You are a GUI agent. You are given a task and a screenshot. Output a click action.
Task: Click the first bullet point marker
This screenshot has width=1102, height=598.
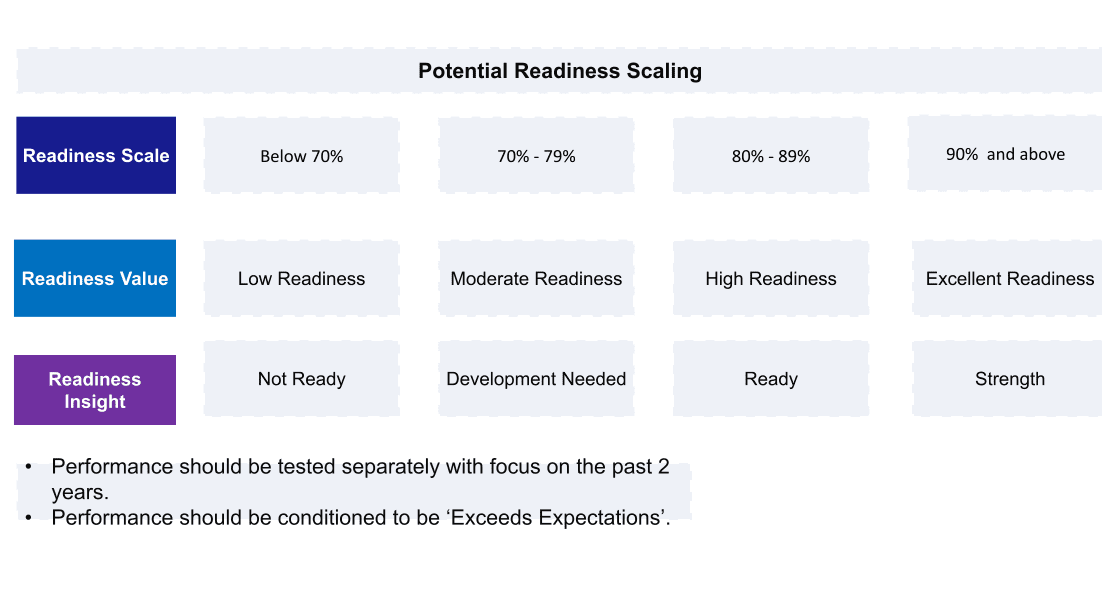[x=28, y=467]
